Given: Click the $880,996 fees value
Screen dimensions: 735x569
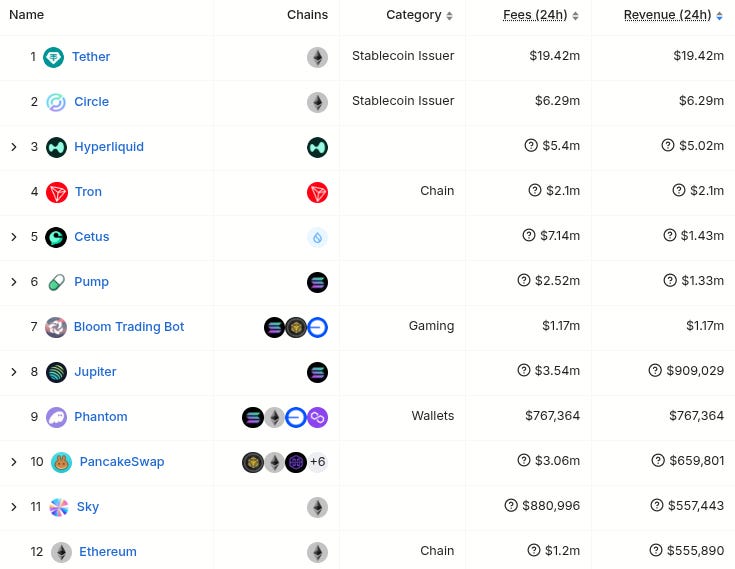Looking at the screenshot, I should click(x=551, y=506).
